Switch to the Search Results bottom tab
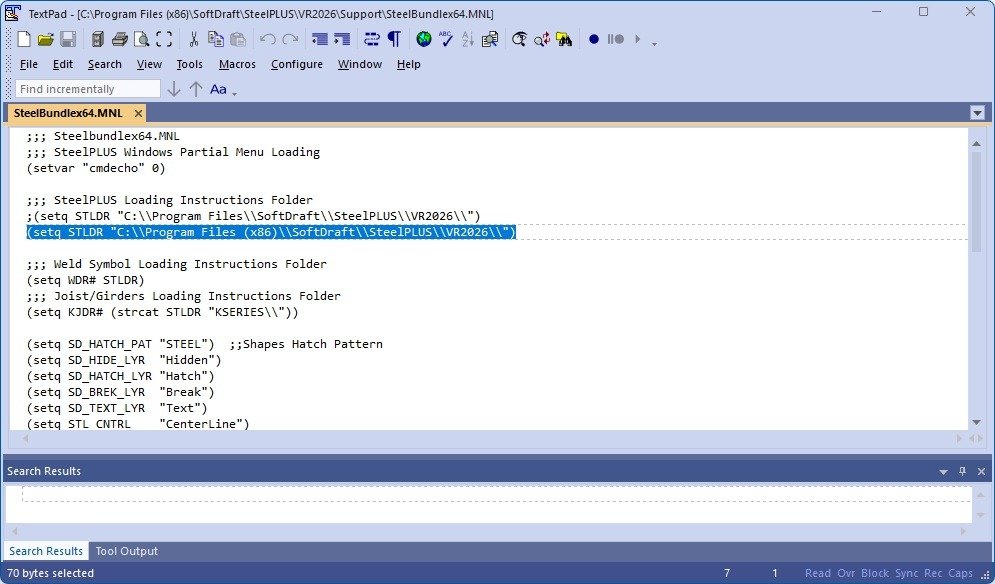 click(46, 551)
